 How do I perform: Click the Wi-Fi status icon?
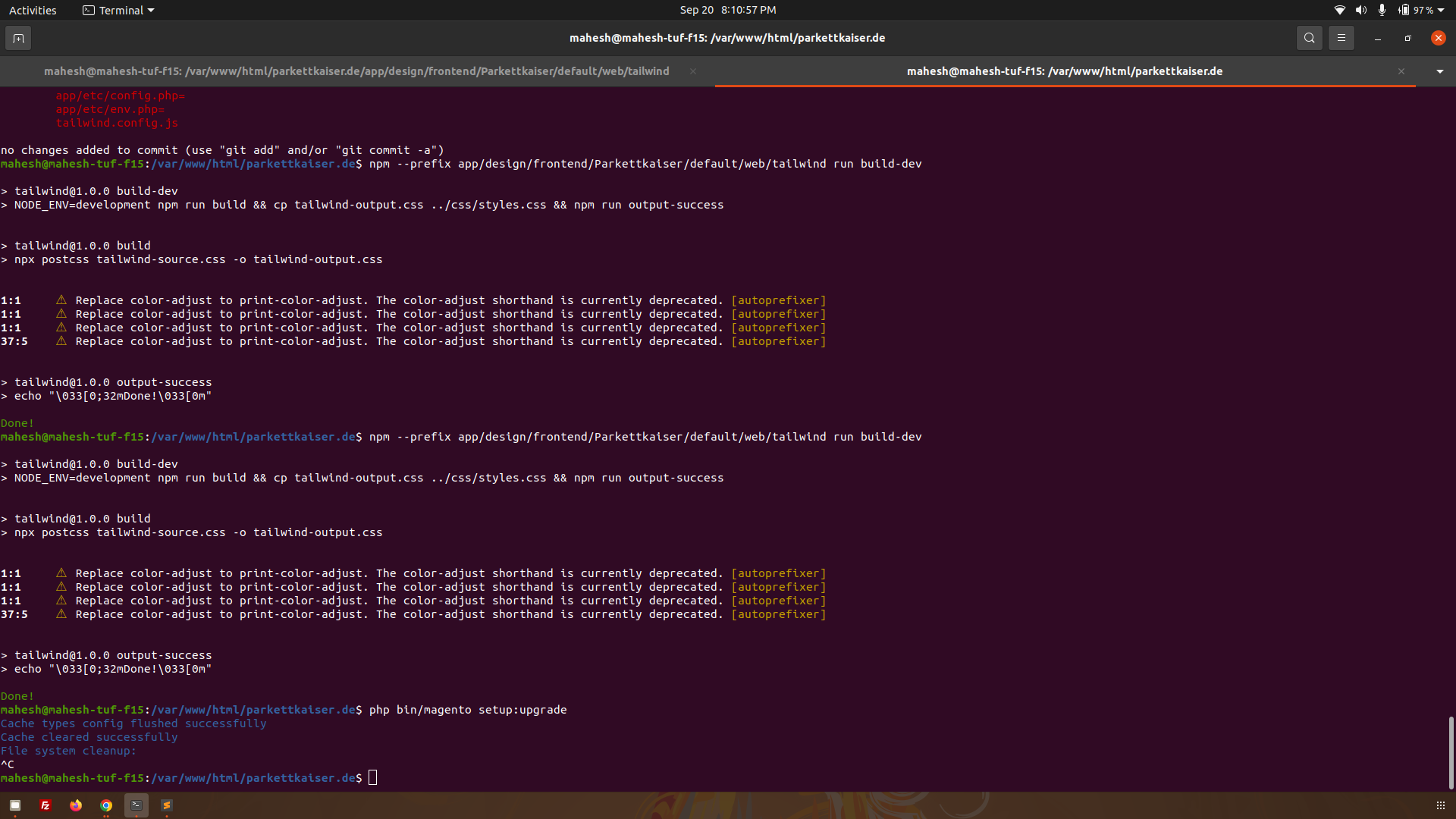[x=1340, y=10]
